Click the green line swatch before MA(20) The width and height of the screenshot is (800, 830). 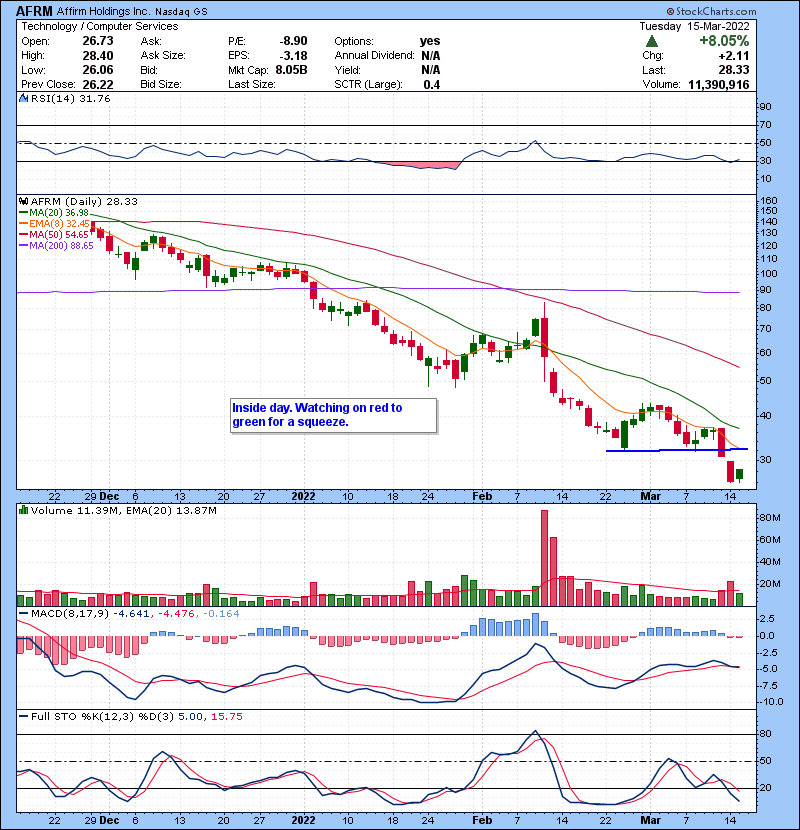(23, 212)
